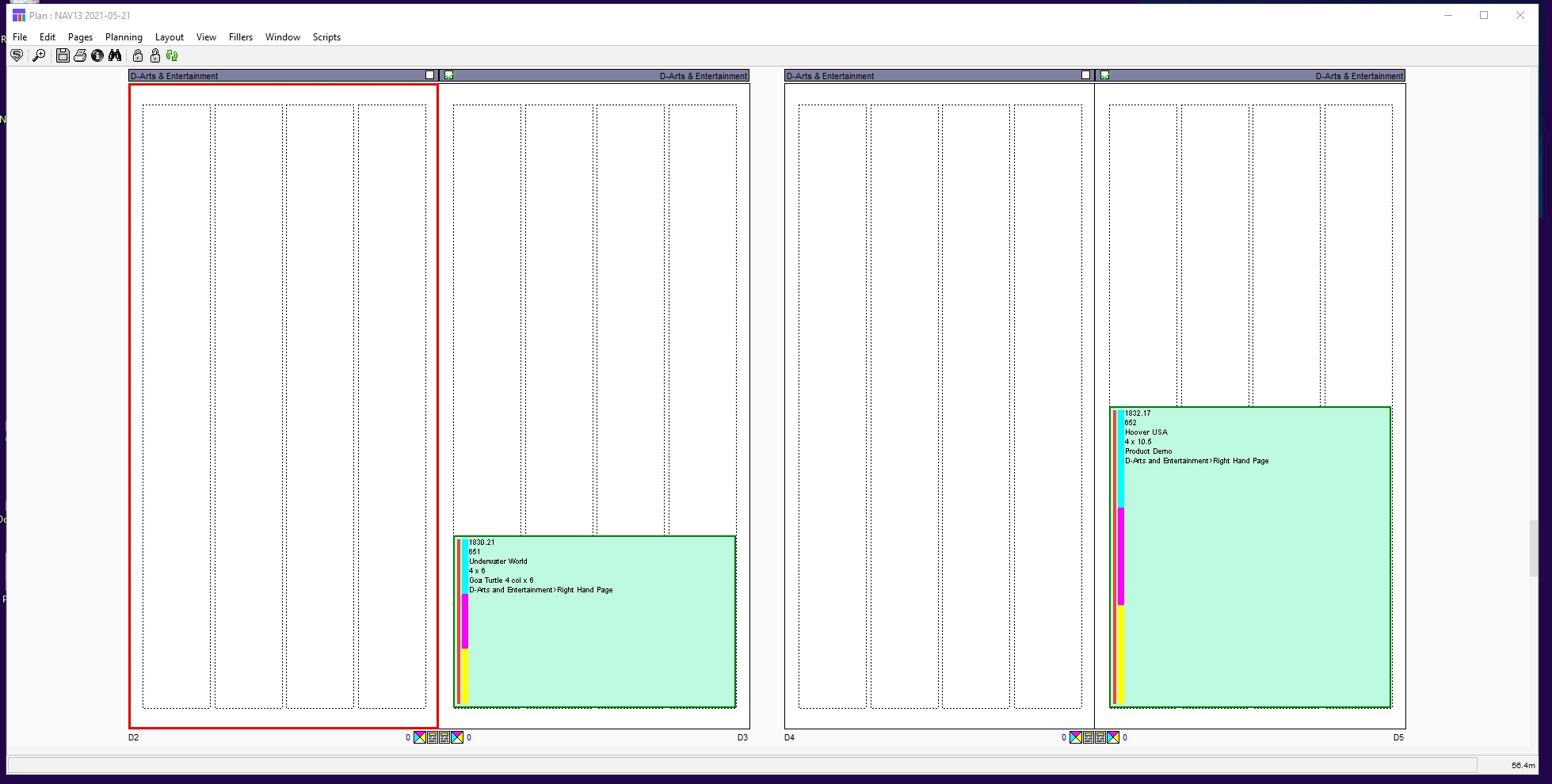Toggle the checkbox on page D2 header
The image size is (1552, 784).
pyautogui.click(x=430, y=75)
